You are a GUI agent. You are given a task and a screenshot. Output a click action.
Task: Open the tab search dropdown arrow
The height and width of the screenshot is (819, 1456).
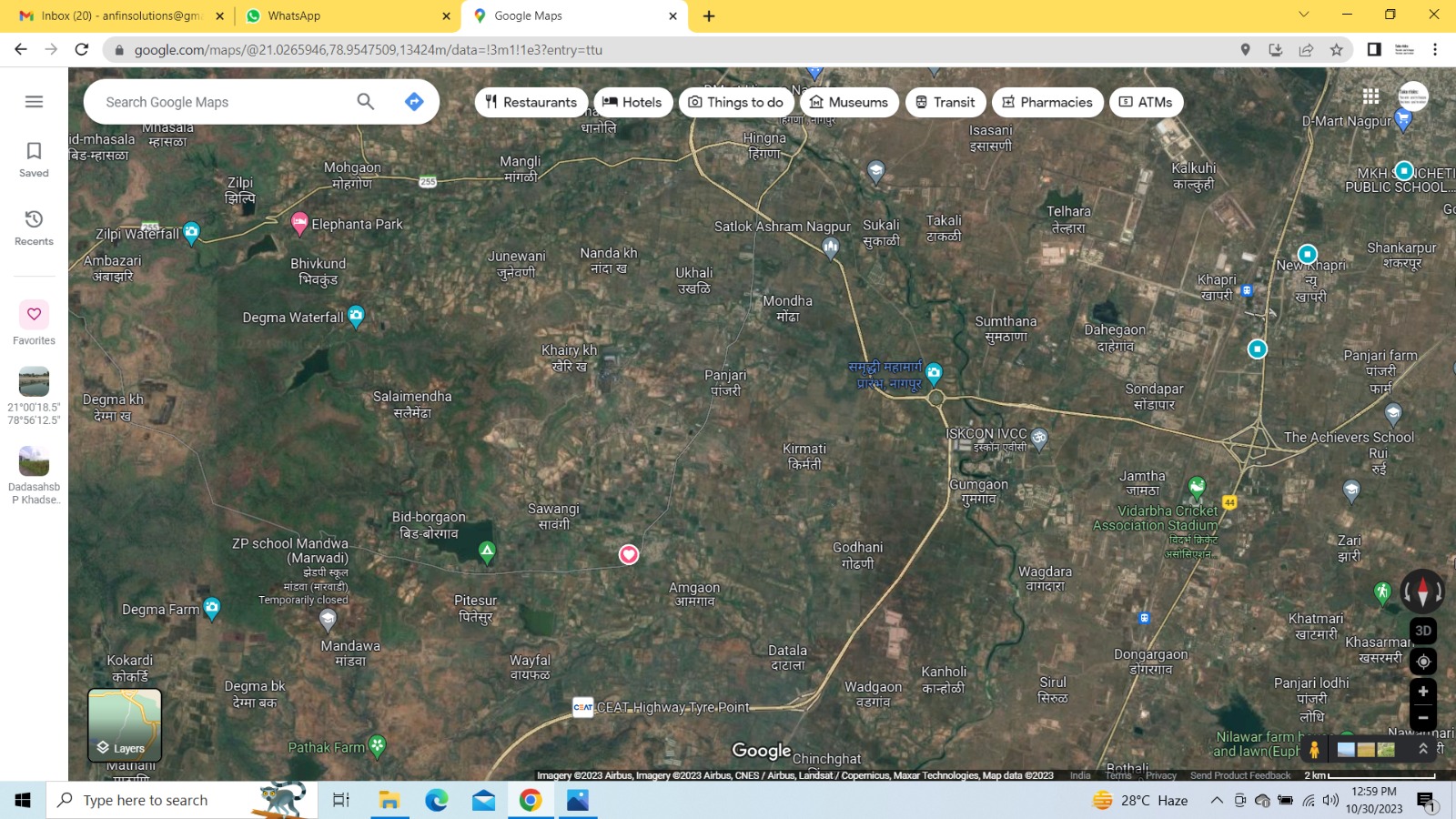[1303, 15]
